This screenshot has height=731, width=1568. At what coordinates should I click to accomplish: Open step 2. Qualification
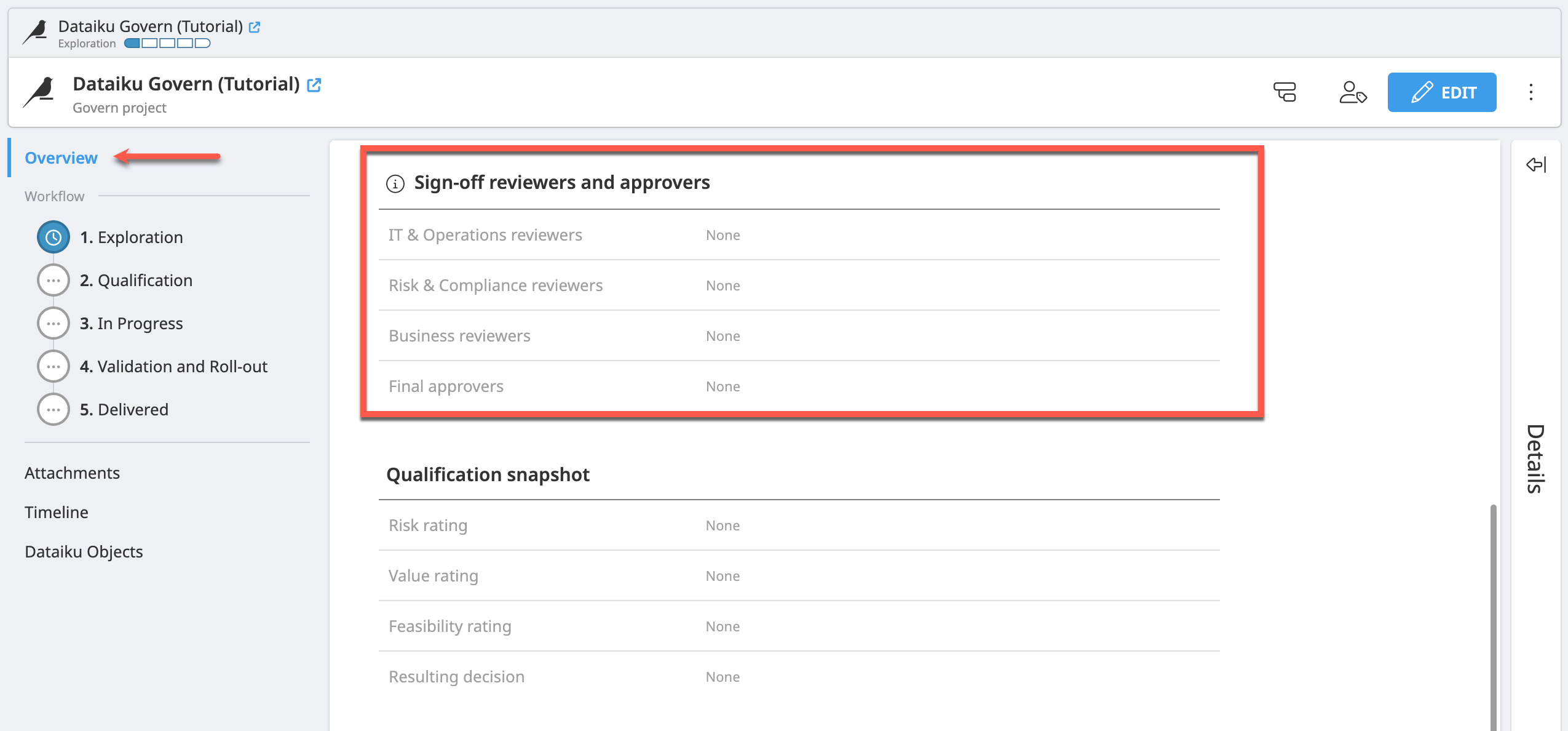point(136,281)
